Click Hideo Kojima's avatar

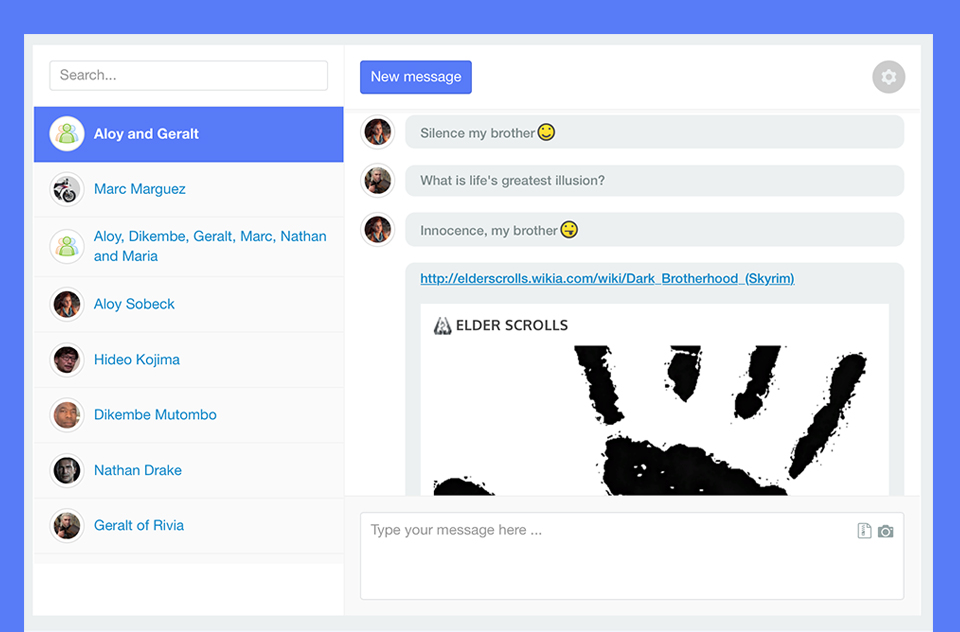pyautogui.click(x=67, y=359)
